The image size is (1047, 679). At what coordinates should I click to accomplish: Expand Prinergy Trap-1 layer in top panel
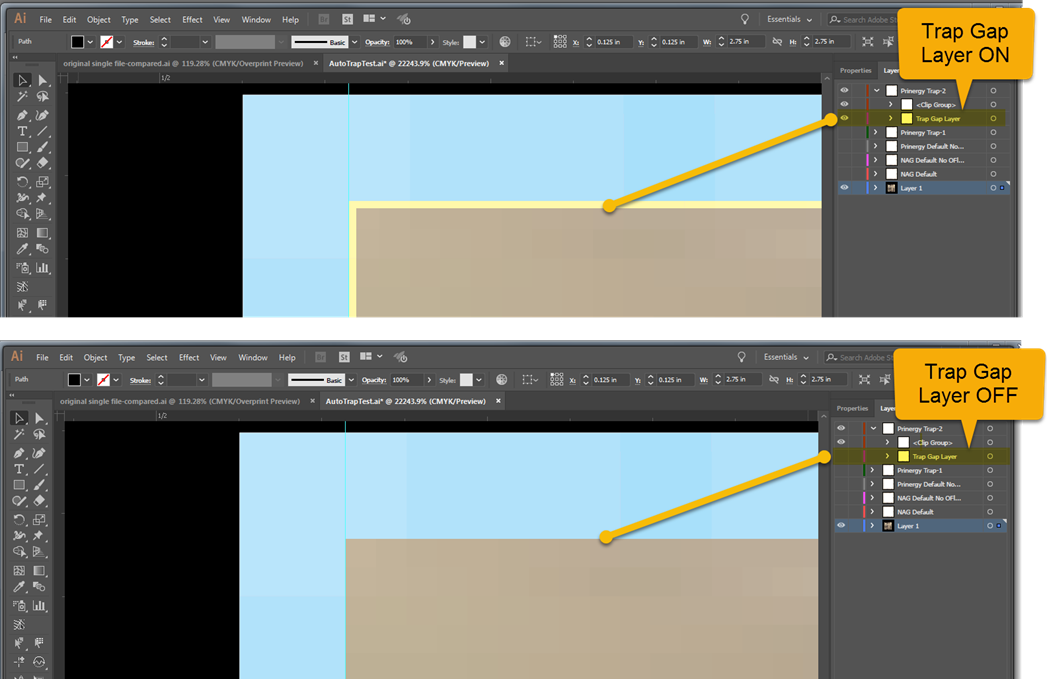876,132
